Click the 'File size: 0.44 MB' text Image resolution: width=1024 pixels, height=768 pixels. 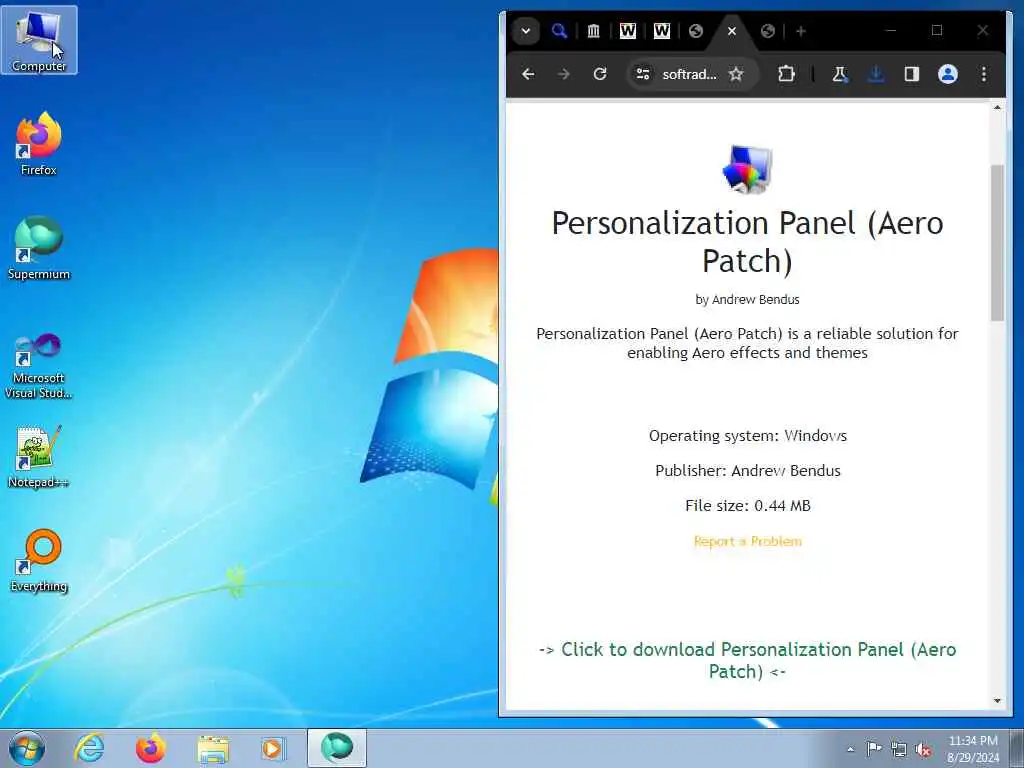(x=748, y=505)
